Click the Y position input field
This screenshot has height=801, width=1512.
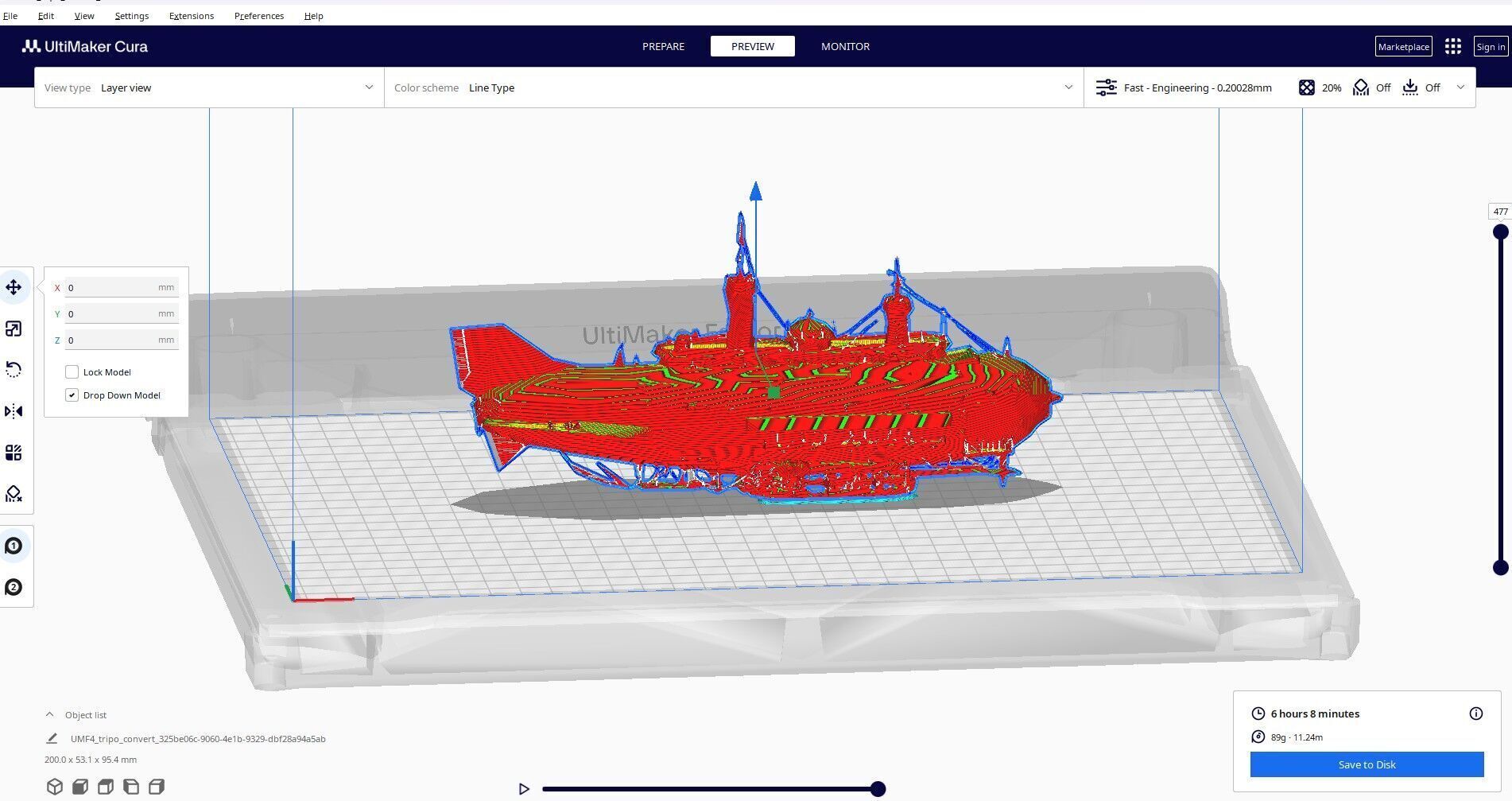[122, 313]
